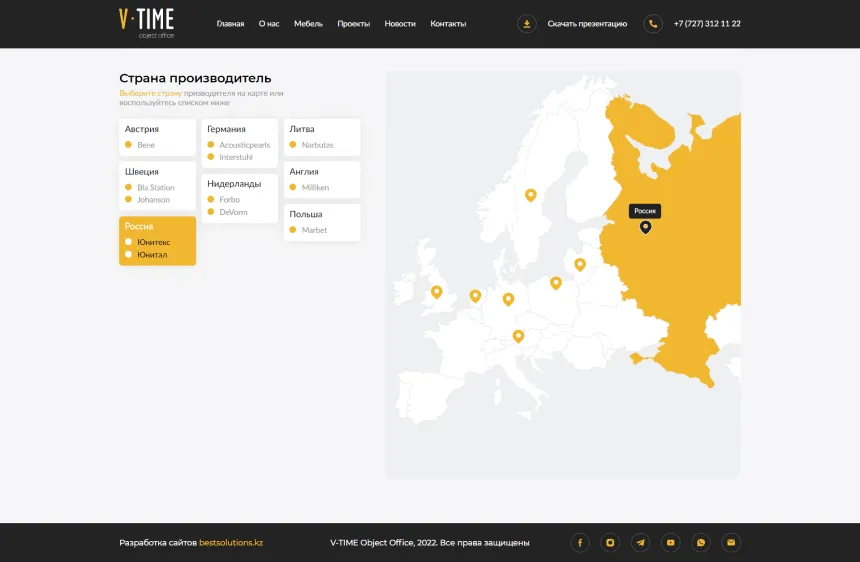
Task: Select the map pin over Sweden
Action: (x=530, y=195)
